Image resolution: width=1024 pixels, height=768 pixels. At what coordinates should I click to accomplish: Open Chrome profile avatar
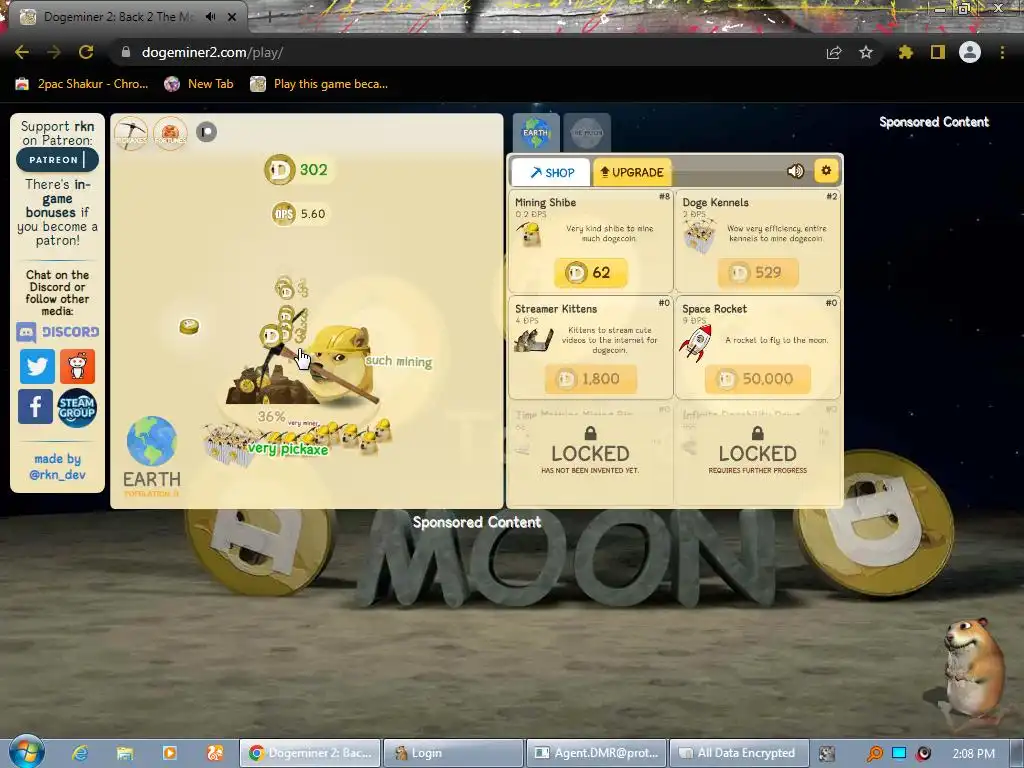(x=970, y=52)
